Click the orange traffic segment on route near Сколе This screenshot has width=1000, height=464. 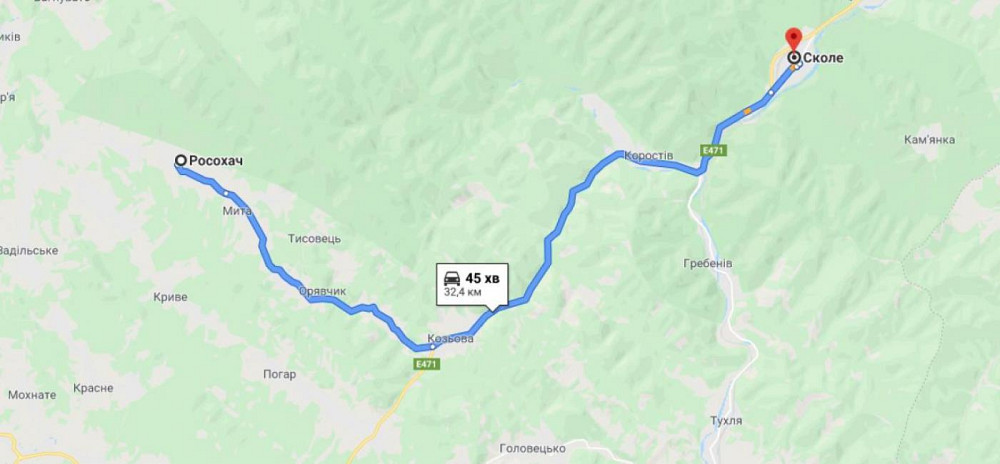[747, 112]
